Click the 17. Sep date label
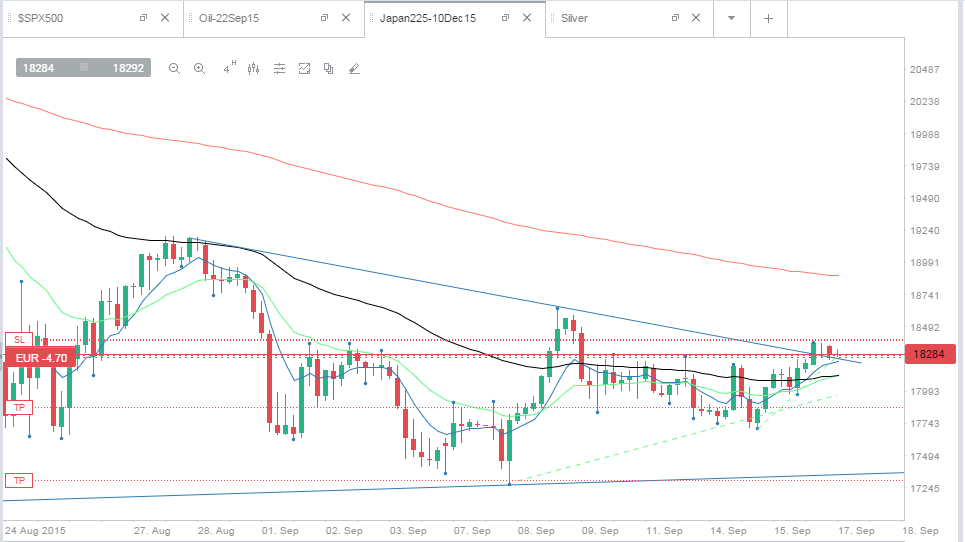This screenshot has width=965, height=542. pyautogui.click(x=855, y=530)
